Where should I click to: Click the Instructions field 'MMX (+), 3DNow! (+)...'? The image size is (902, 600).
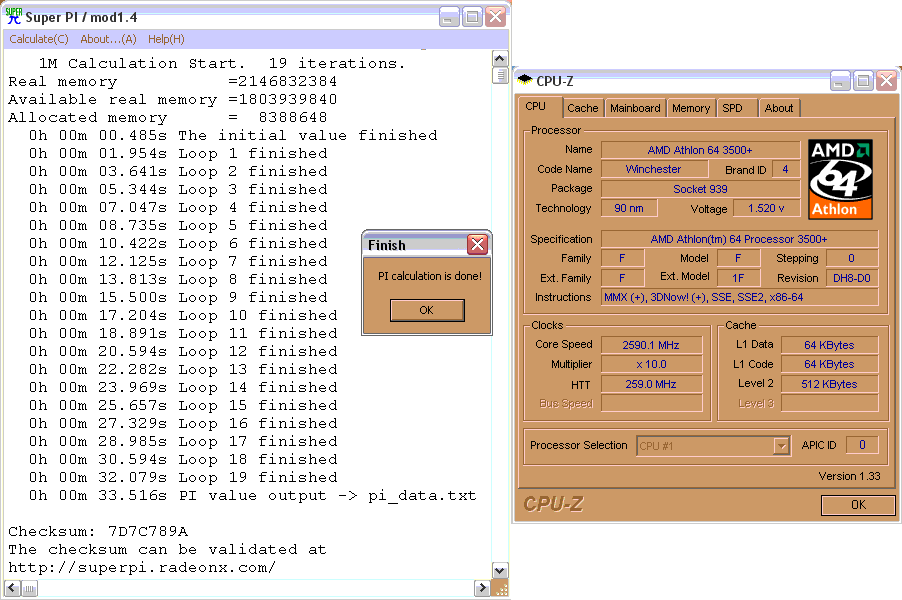pyautogui.click(x=739, y=297)
